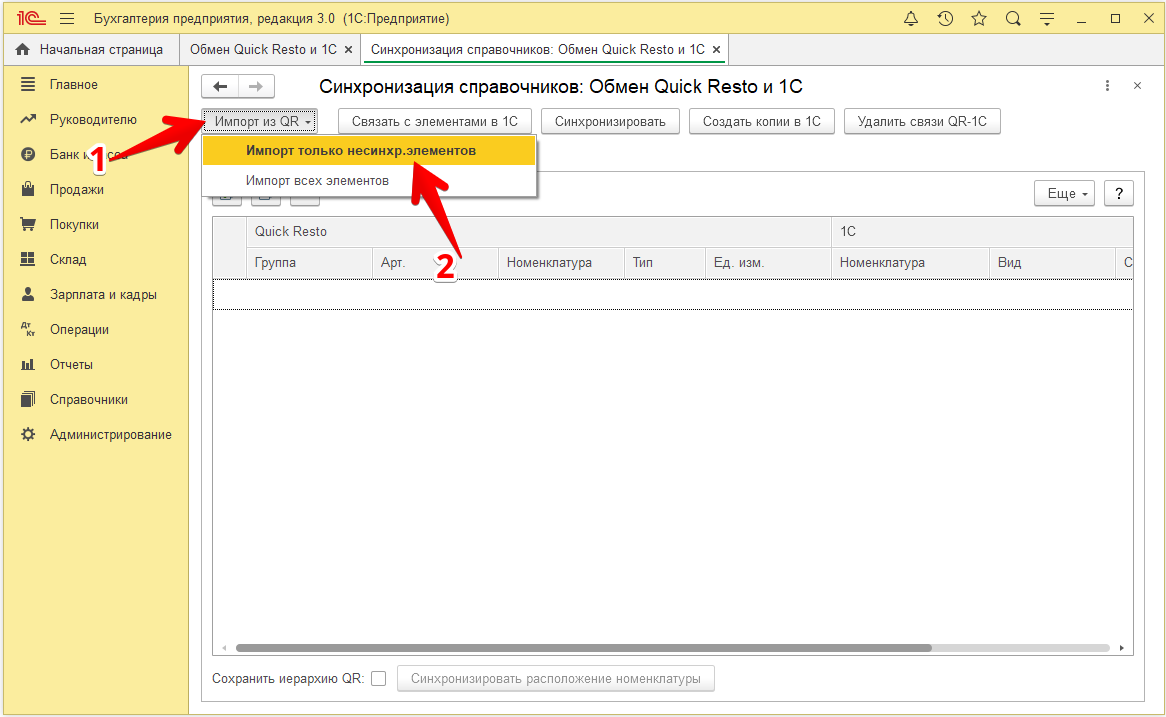Open the history clock icon

tap(945, 19)
